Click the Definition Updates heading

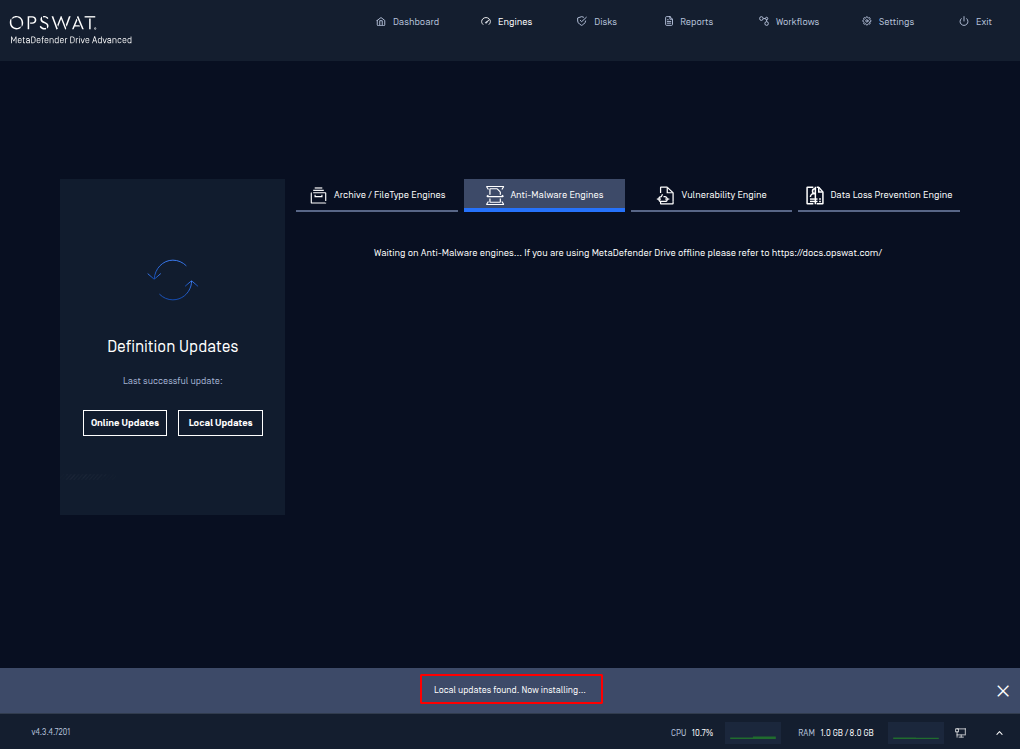172,347
